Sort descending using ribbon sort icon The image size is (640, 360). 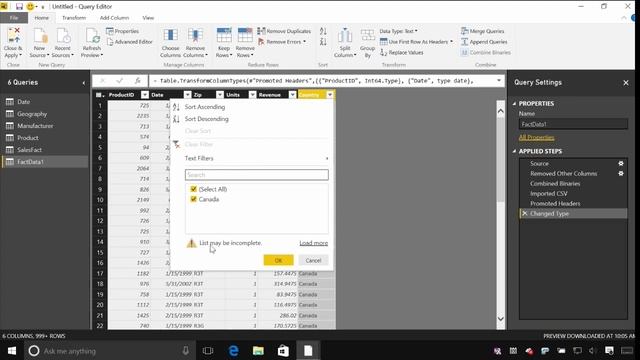323,42
